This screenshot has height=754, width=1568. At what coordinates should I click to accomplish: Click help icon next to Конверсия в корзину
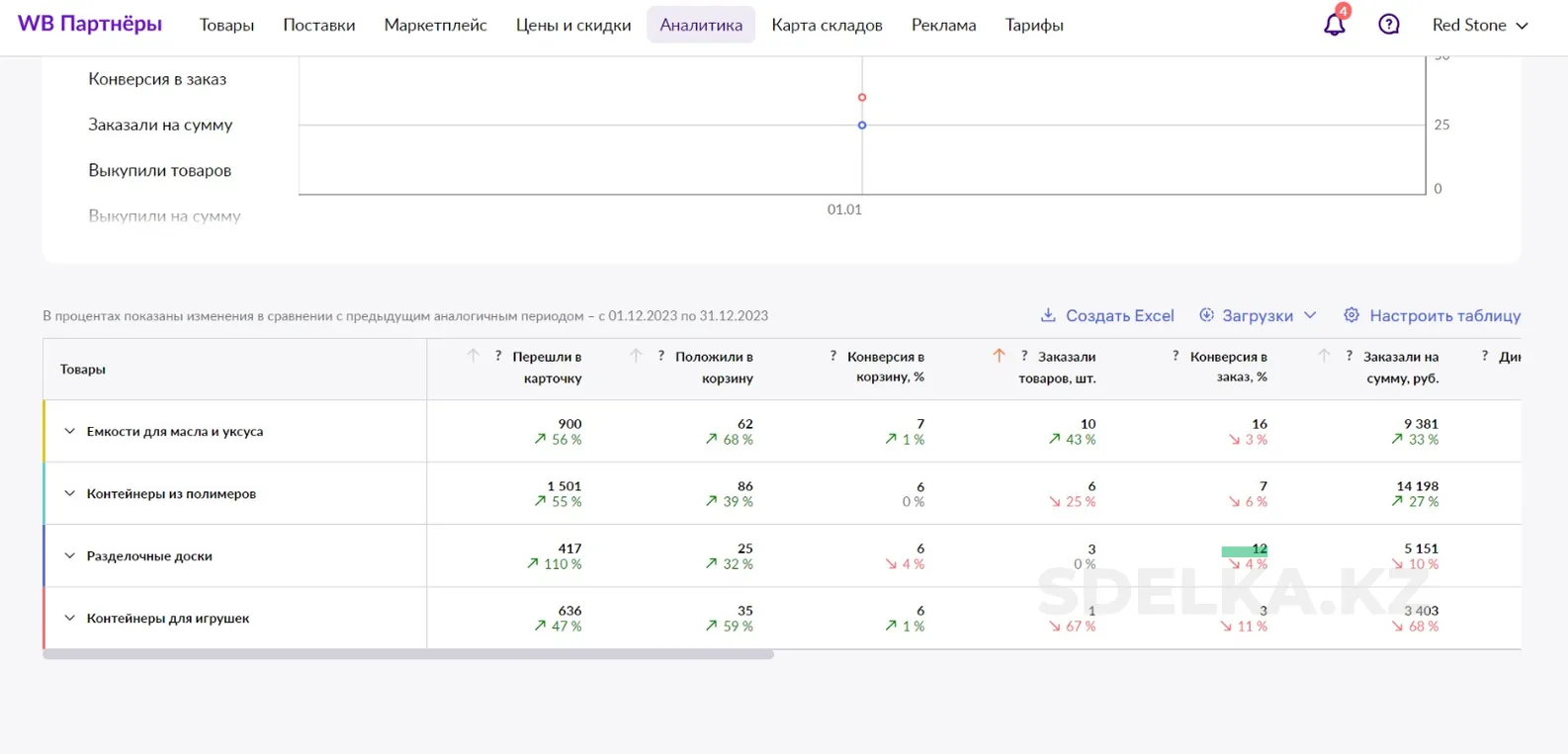tap(832, 356)
